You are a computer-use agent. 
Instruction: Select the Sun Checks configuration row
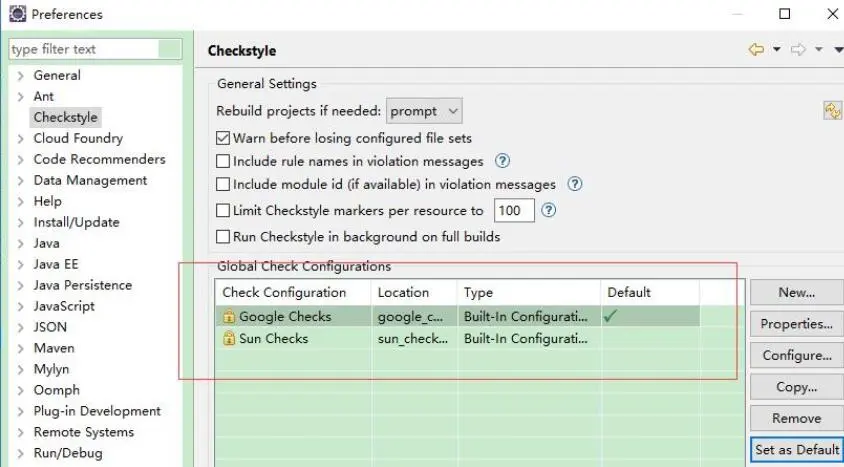pyautogui.click(x=458, y=338)
